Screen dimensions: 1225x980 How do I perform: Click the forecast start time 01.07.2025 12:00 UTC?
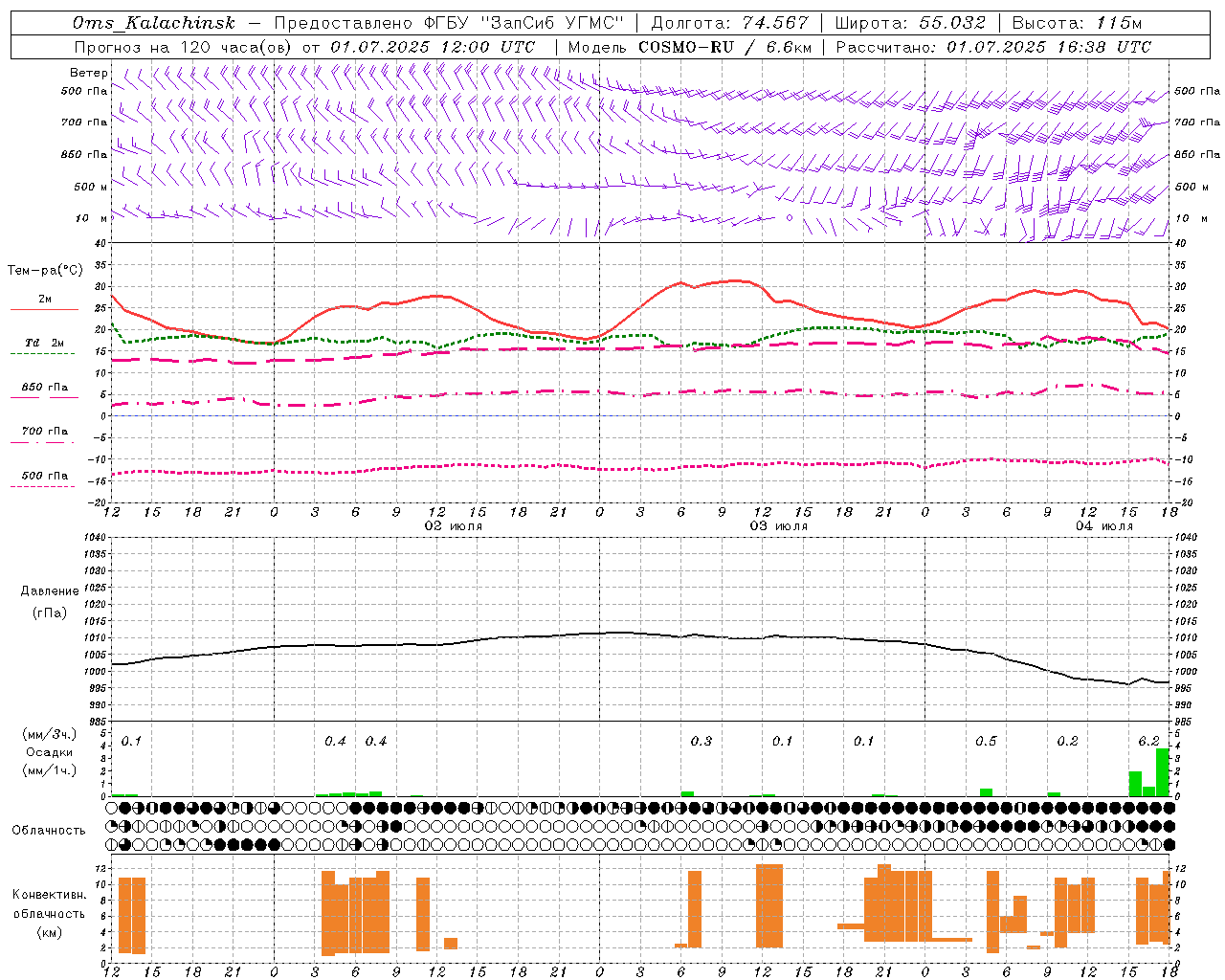pyautogui.click(x=433, y=47)
